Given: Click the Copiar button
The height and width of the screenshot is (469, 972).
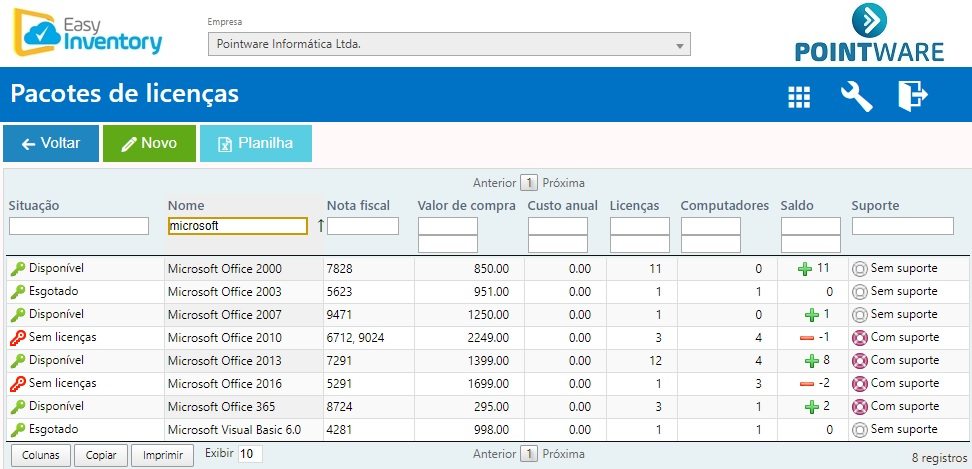Looking at the screenshot, I should click(102, 455).
